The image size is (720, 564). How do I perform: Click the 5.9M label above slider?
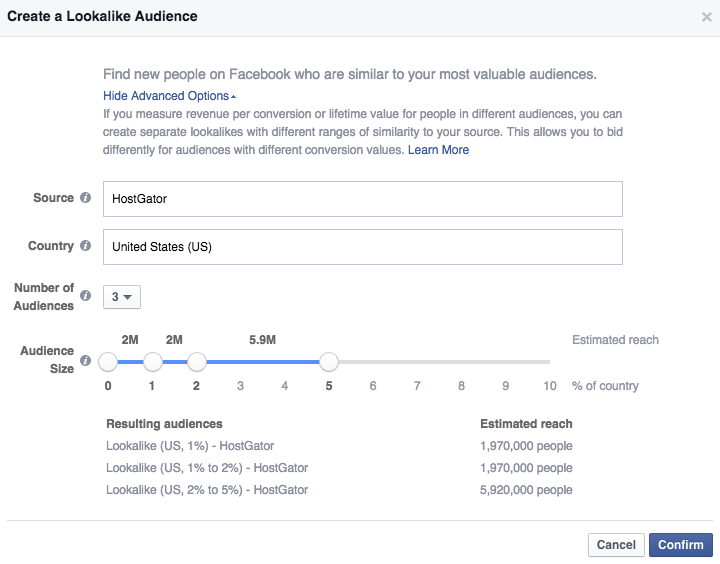click(262, 340)
